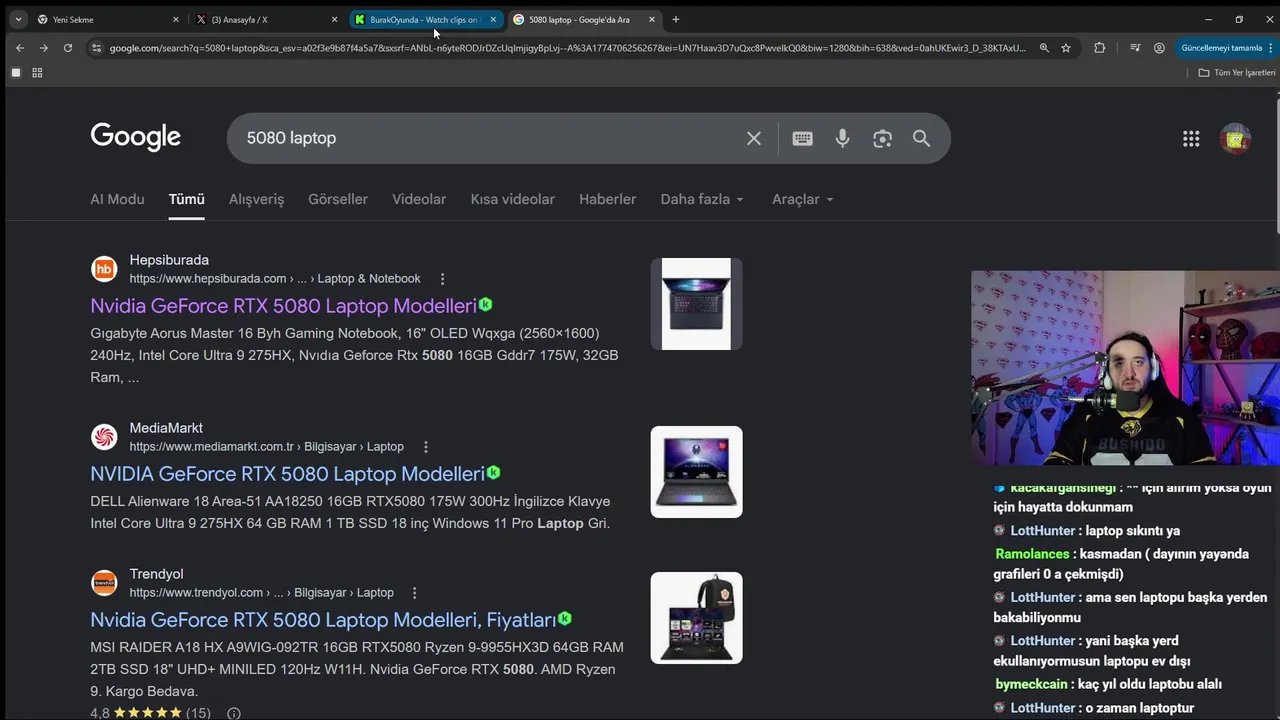Switch to AI Modu search tab
1280x720 pixels.
click(117, 199)
